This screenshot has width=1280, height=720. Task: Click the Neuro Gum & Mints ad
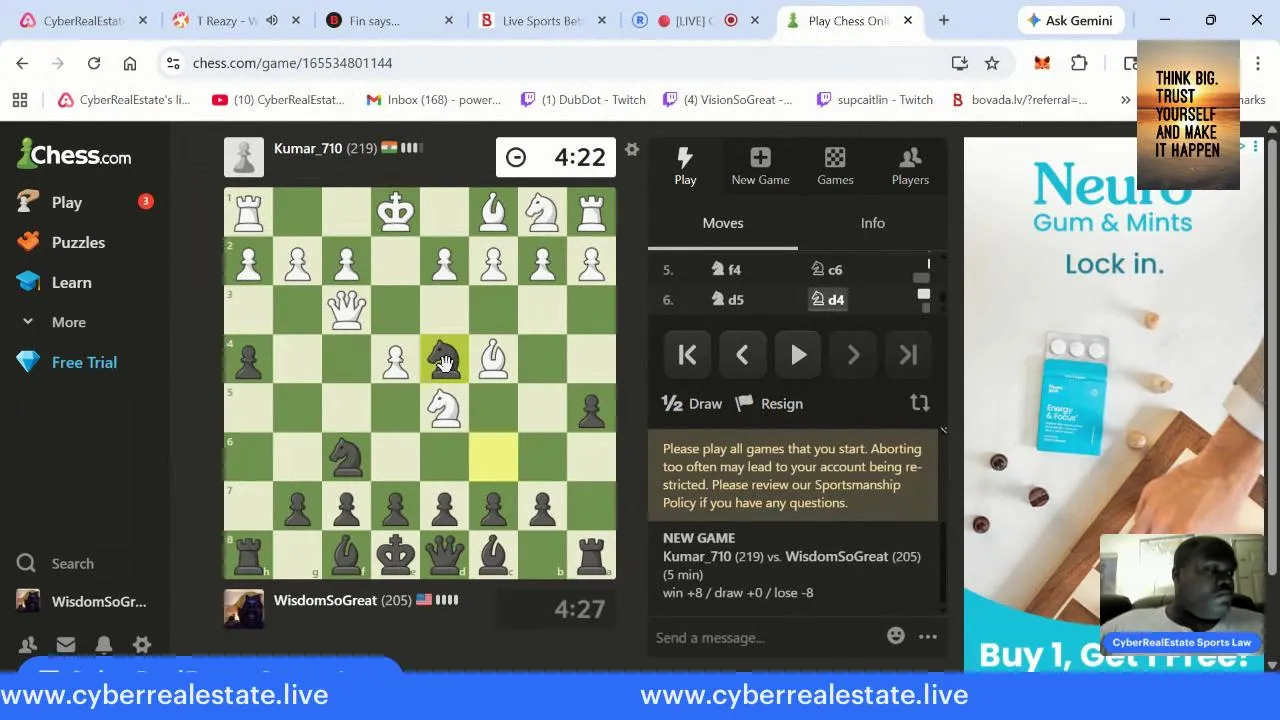point(1112,403)
